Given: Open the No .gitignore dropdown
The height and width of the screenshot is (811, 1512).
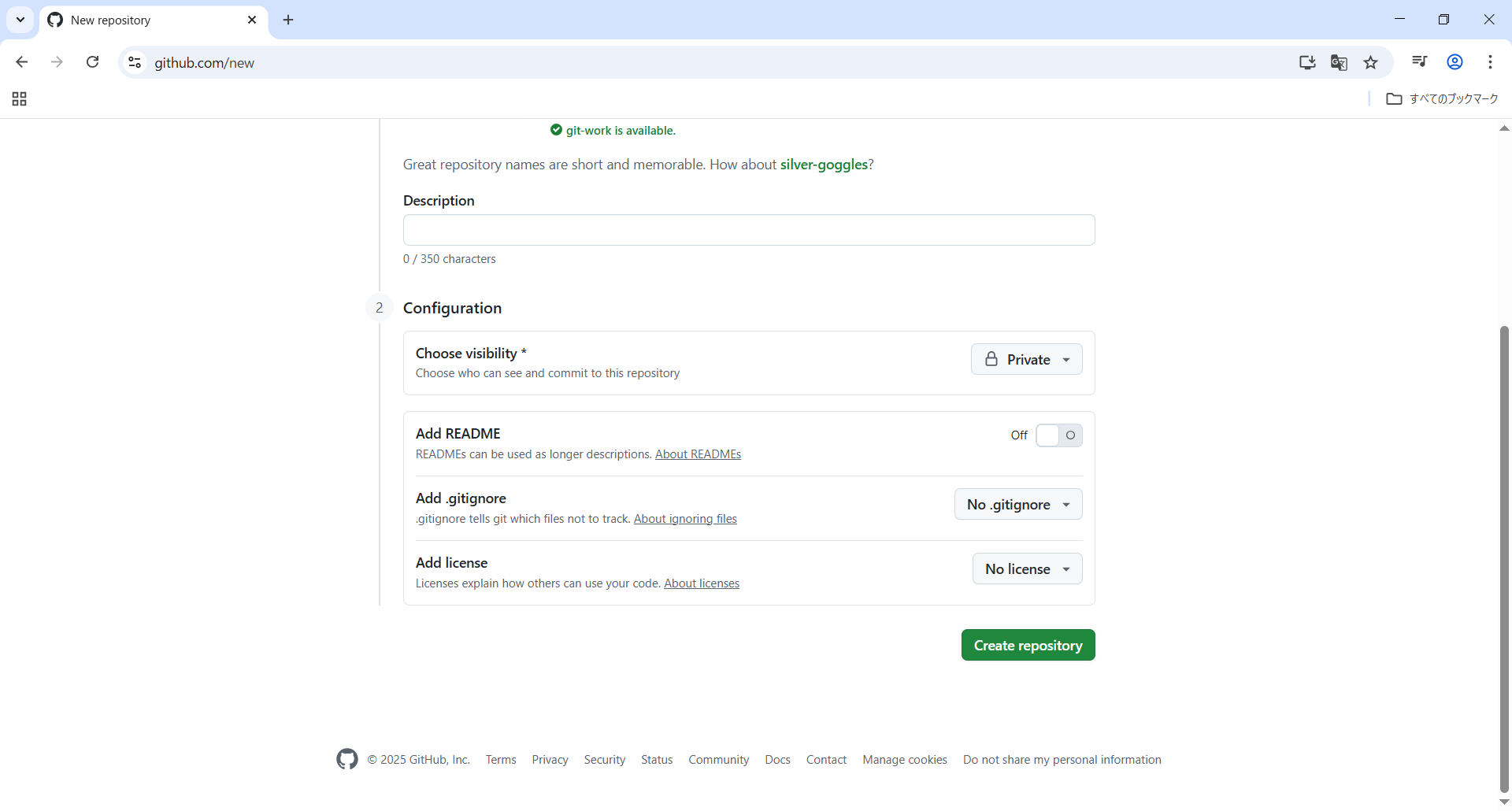Looking at the screenshot, I should click(x=1018, y=505).
